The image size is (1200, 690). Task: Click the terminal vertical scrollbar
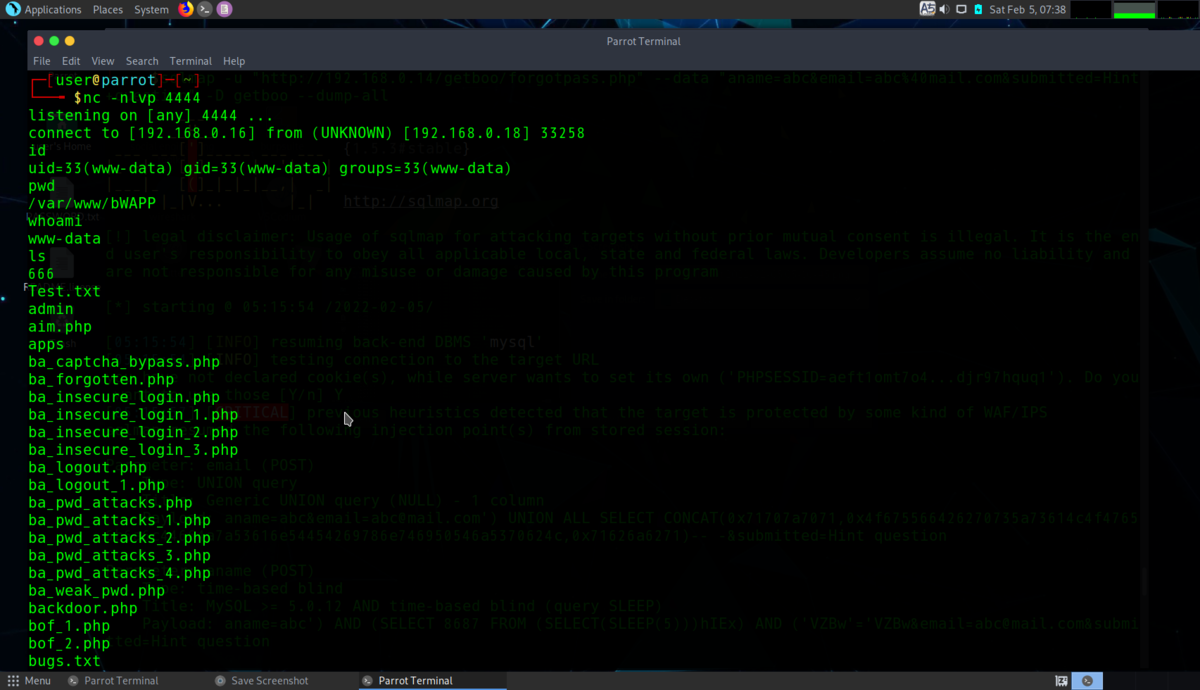click(x=1146, y=370)
